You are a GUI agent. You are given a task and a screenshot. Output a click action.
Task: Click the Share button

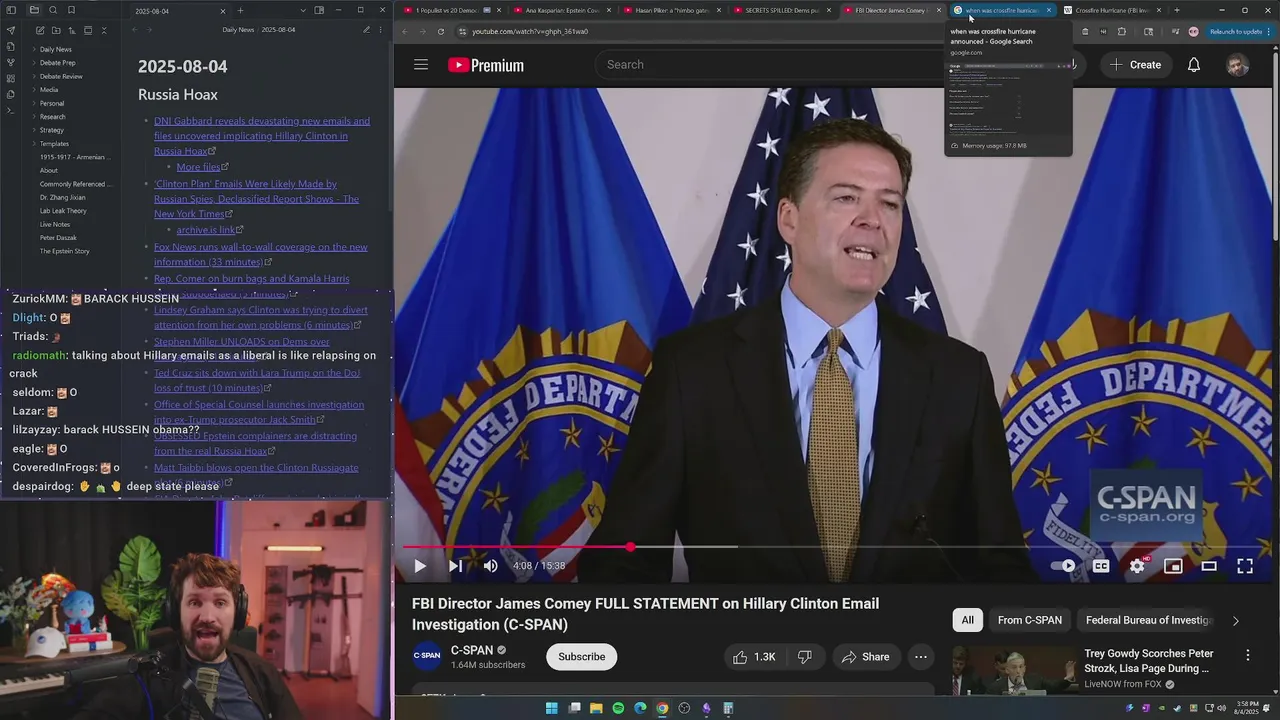click(865, 657)
